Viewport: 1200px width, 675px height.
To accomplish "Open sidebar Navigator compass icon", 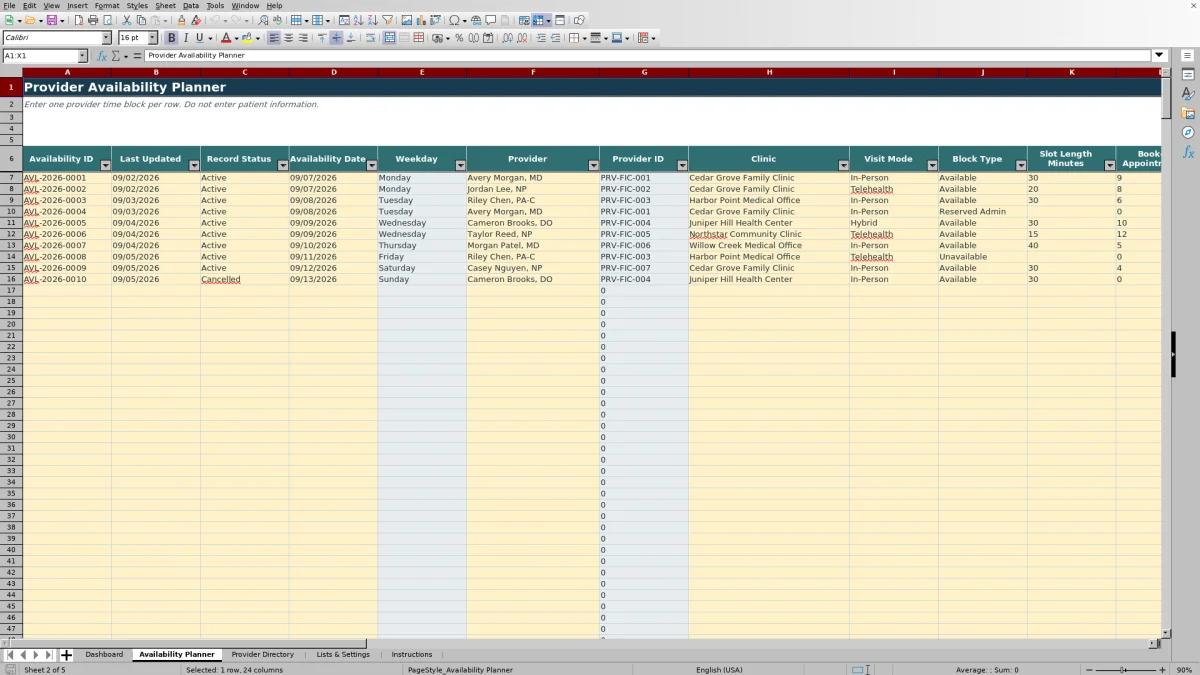I will [1188, 132].
